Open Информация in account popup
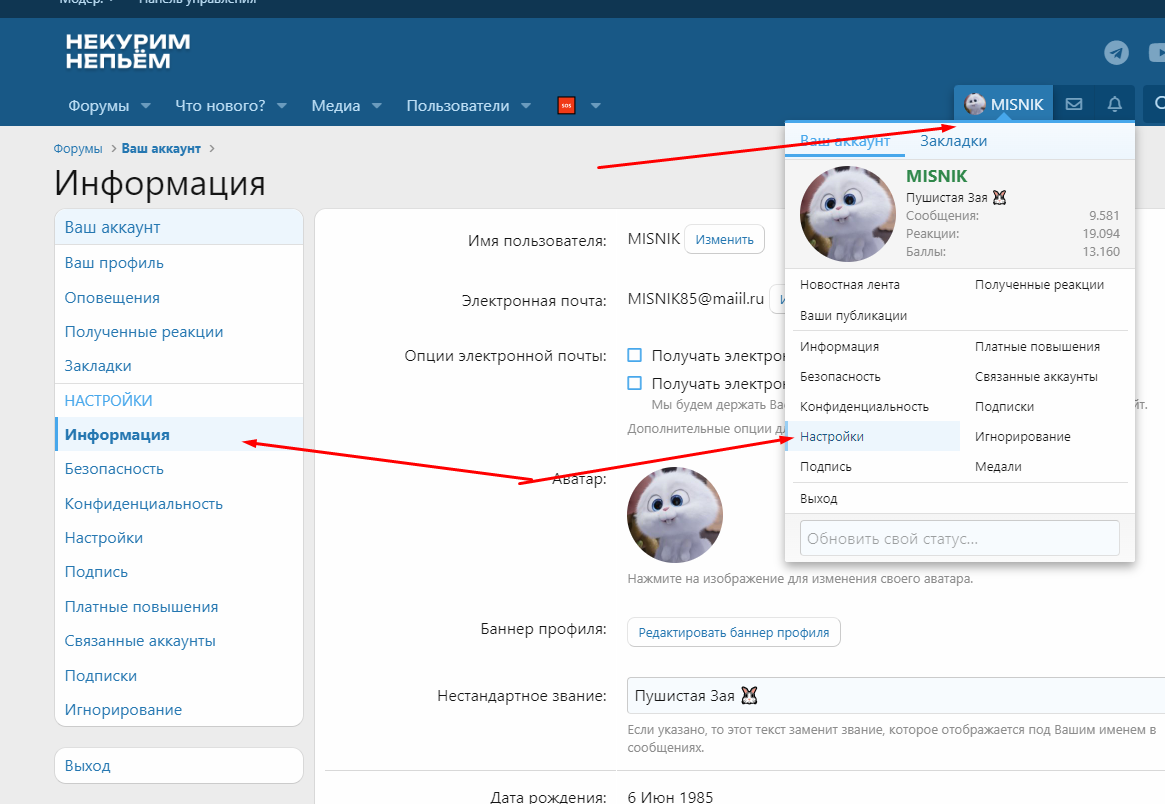Screen dimensions: 1165x804 840,347
